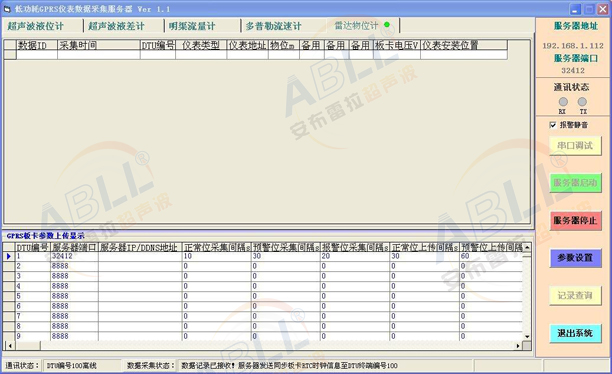This screenshot has height=374, width=612.
Task: Stop the server with 服务器停止
Action: 575,221
